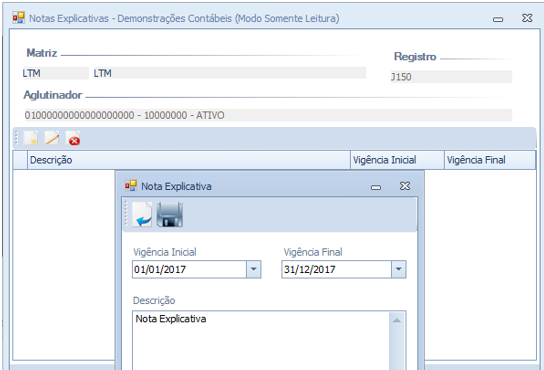Select the Descrição column header

(x=189, y=160)
